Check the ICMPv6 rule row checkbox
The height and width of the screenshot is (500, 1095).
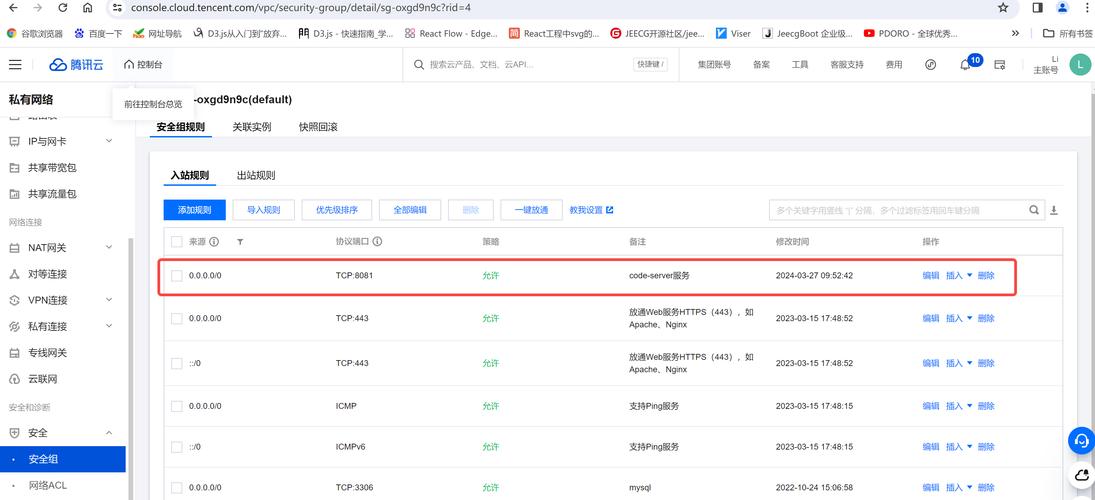point(177,447)
